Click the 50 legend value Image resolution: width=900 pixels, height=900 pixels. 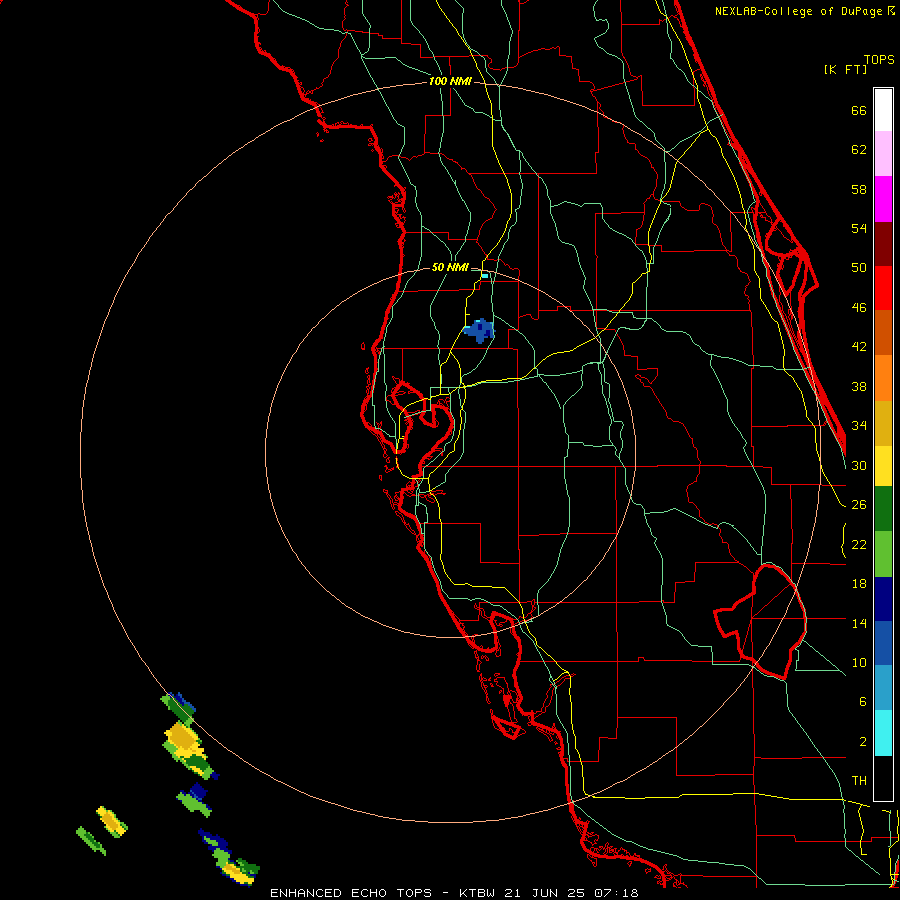(859, 267)
